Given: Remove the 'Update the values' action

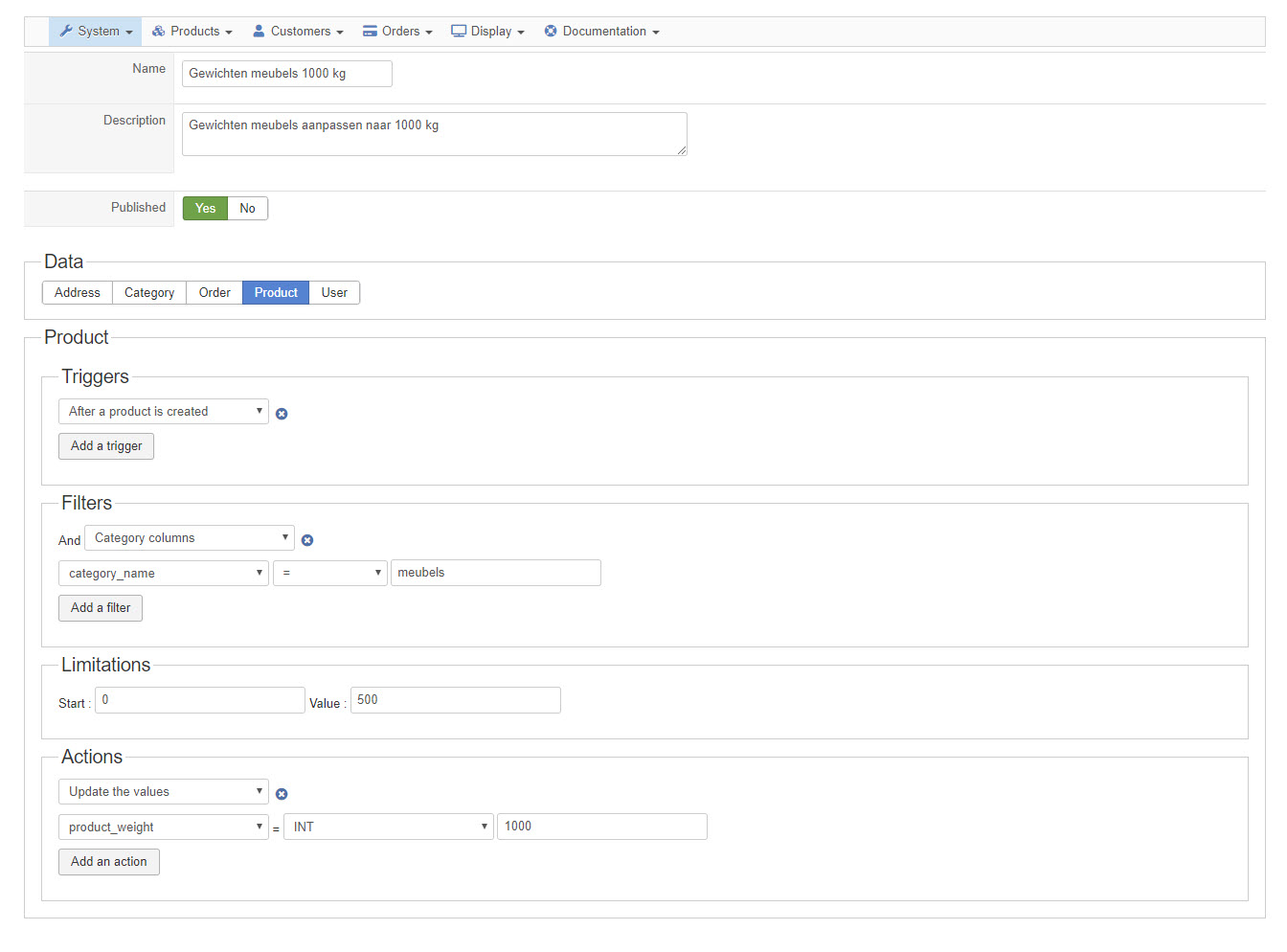Looking at the screenshot, I should coord(282,794).
